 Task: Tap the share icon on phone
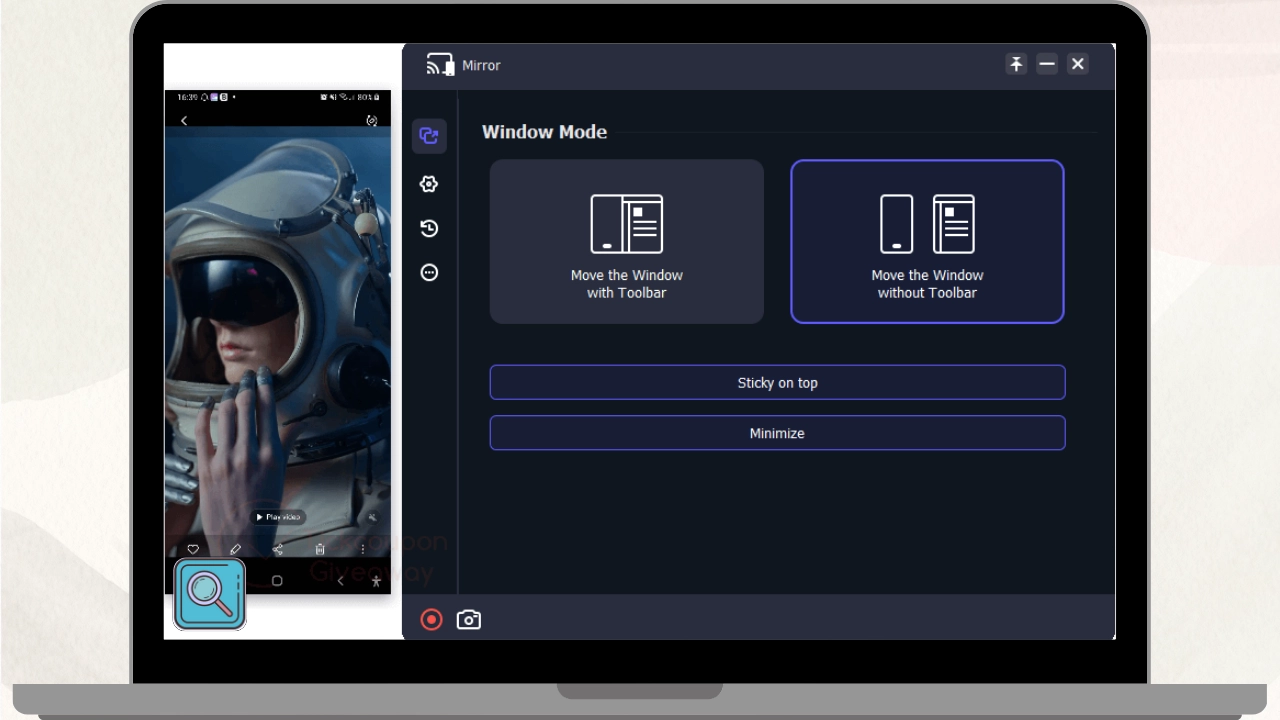[278, 549]
